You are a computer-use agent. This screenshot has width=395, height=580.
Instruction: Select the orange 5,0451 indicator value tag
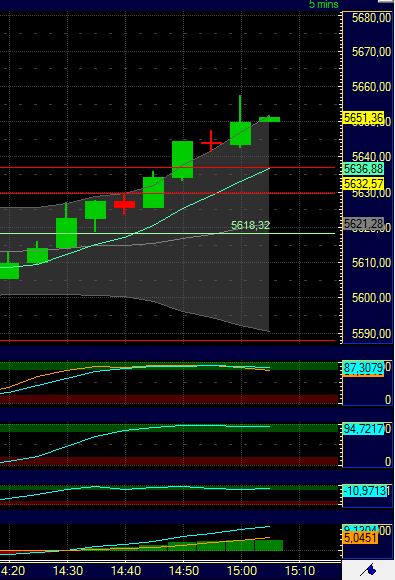click(x=361, y=537)
